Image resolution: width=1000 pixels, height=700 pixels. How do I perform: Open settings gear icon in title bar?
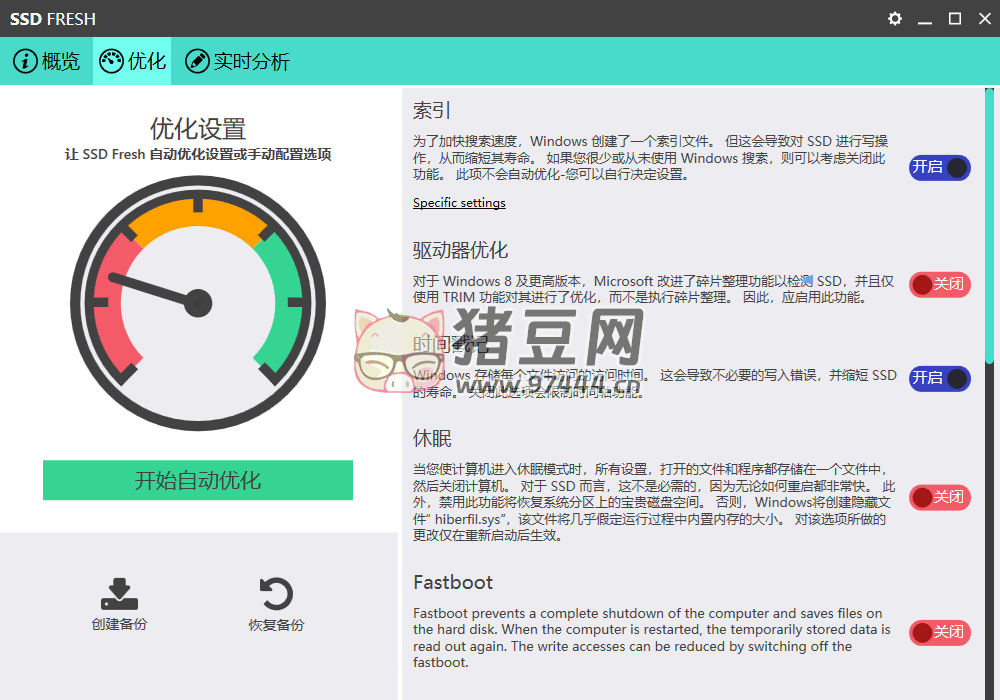coord(895,19)
